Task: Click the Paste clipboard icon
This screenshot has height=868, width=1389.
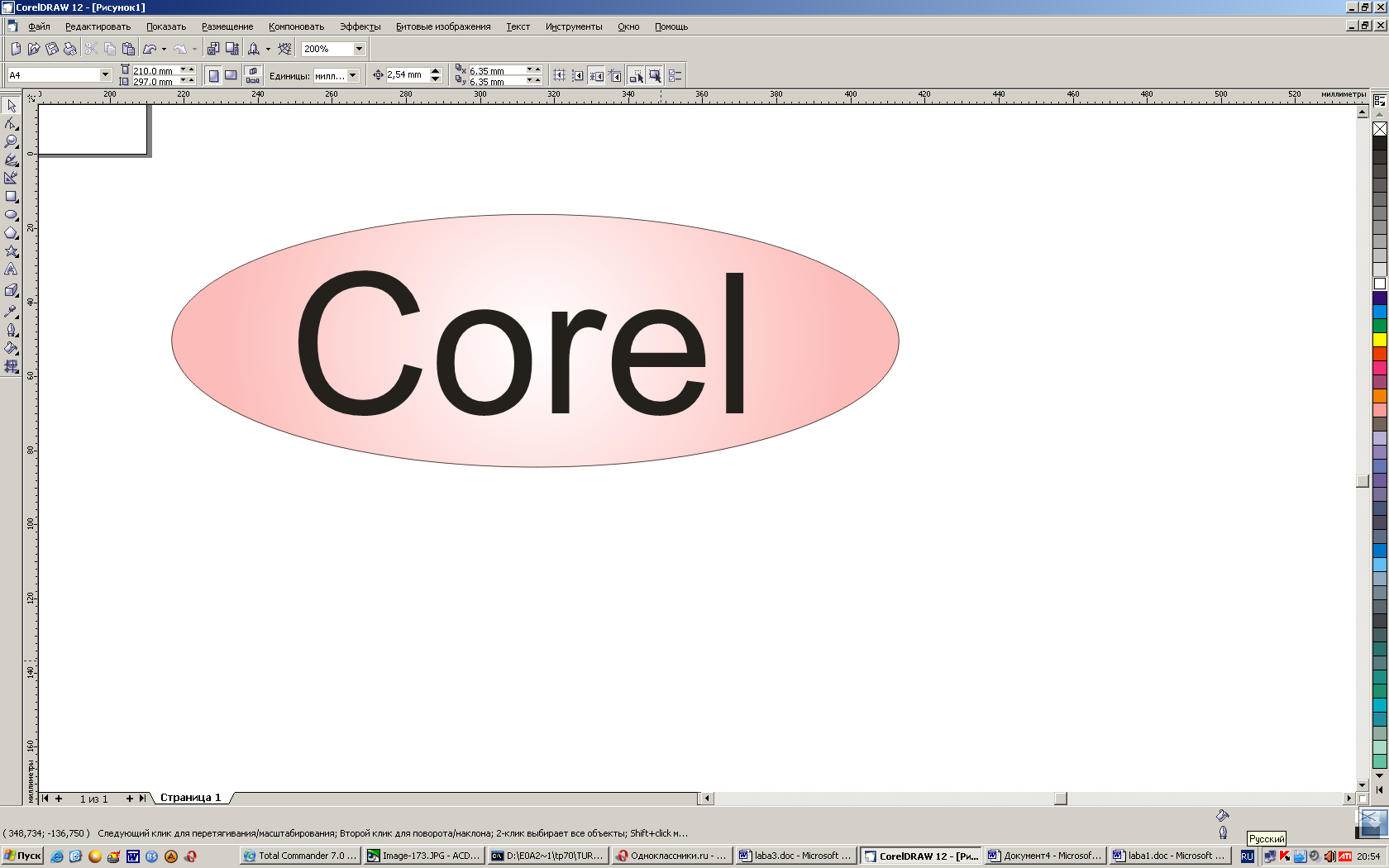Action: coord(128,49)
